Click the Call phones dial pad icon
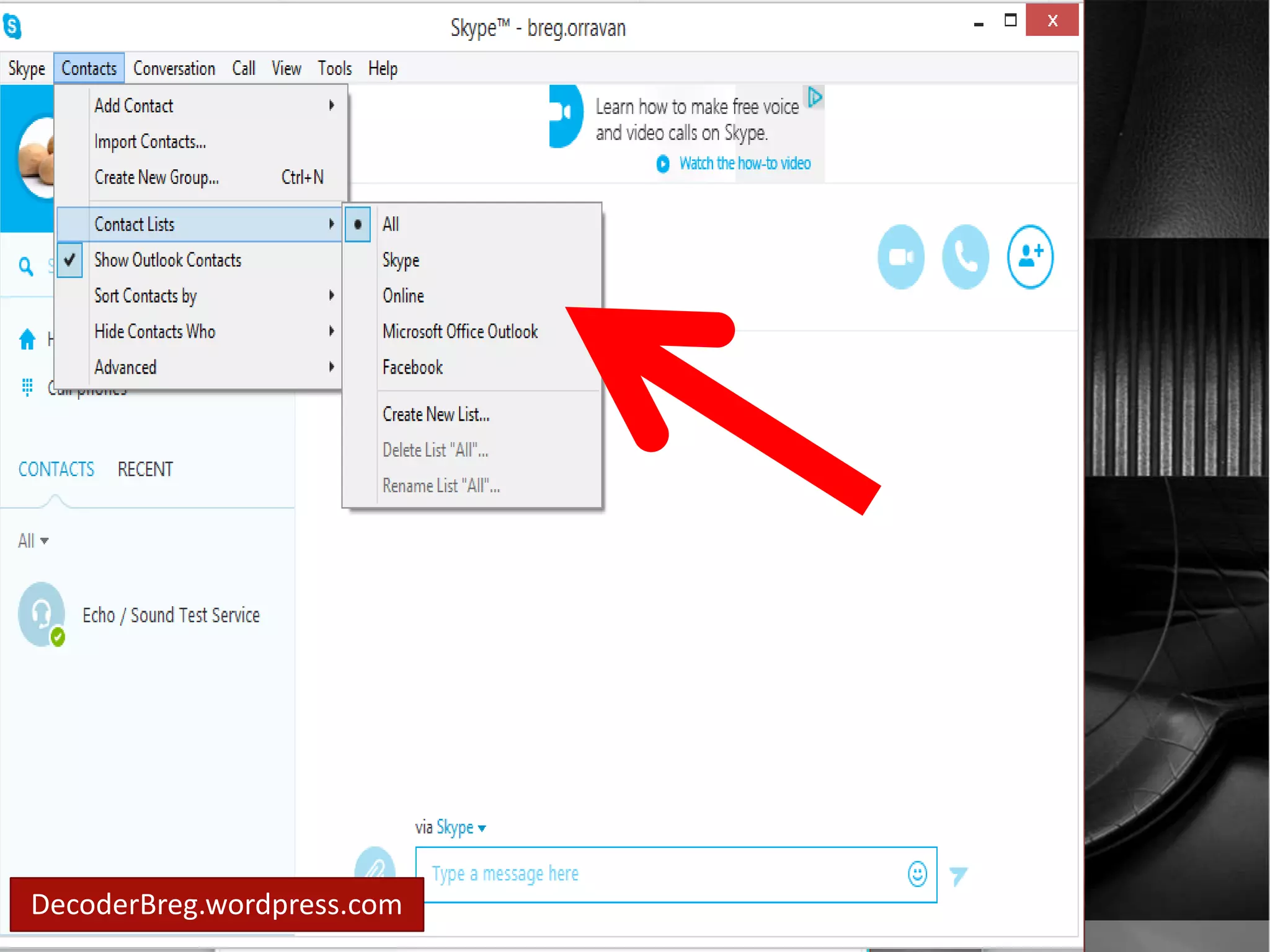Image resolution: width=1270 pixels, height=952 pixels. pos(27,387)
